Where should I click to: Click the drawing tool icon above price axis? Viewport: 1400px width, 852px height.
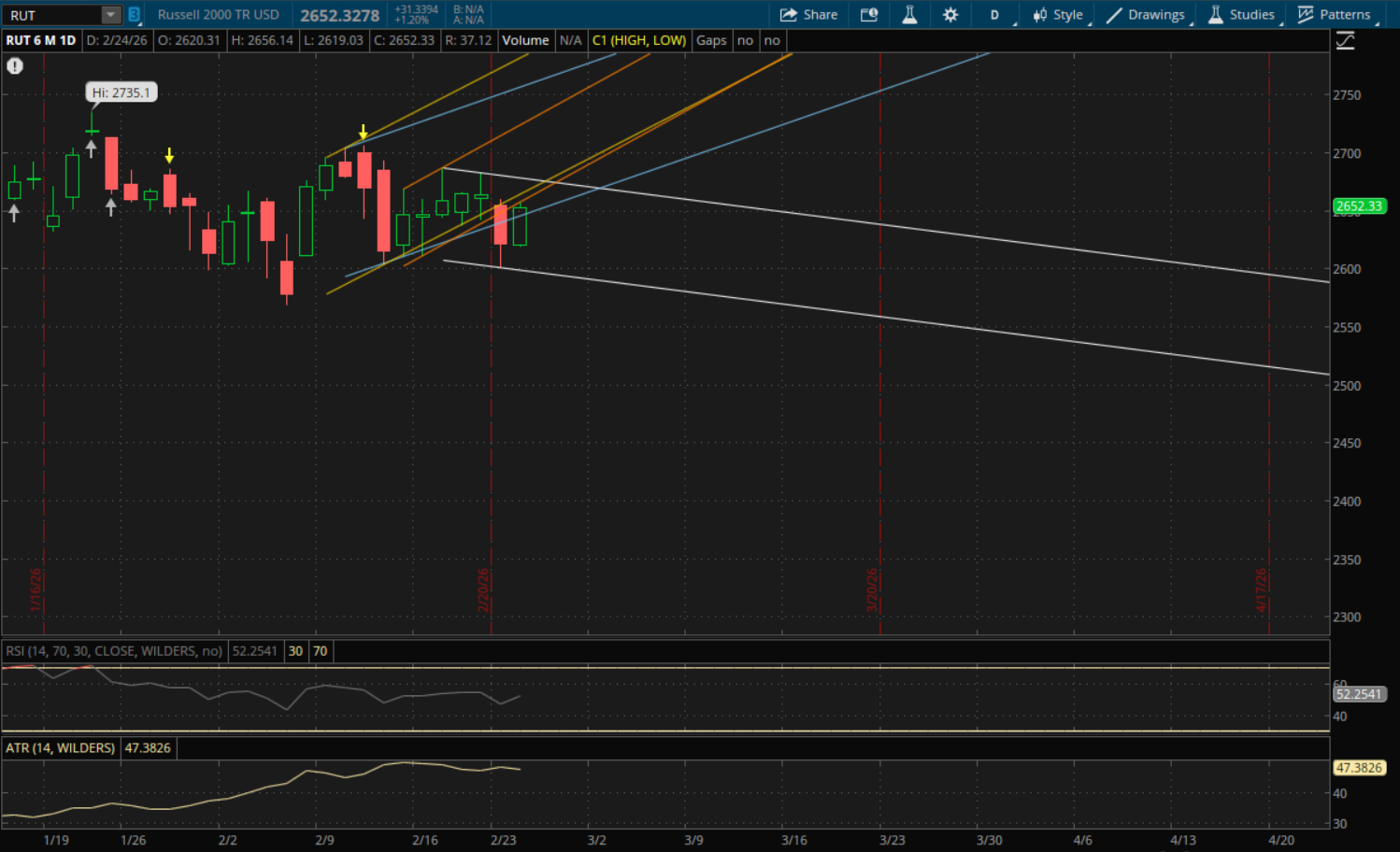(1345, 41)
